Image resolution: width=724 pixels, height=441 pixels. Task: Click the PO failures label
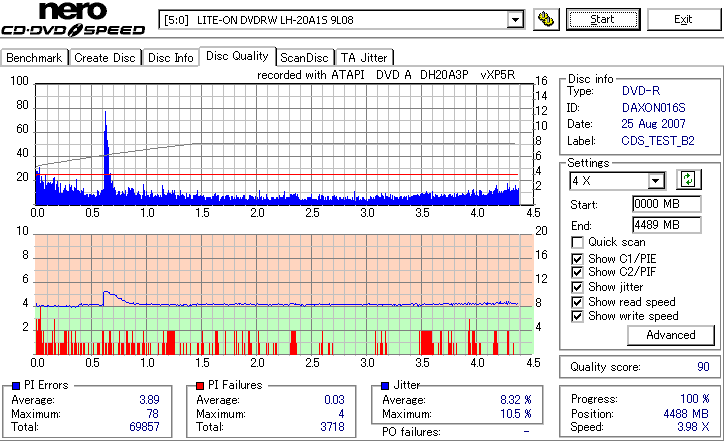pos(411,432)
